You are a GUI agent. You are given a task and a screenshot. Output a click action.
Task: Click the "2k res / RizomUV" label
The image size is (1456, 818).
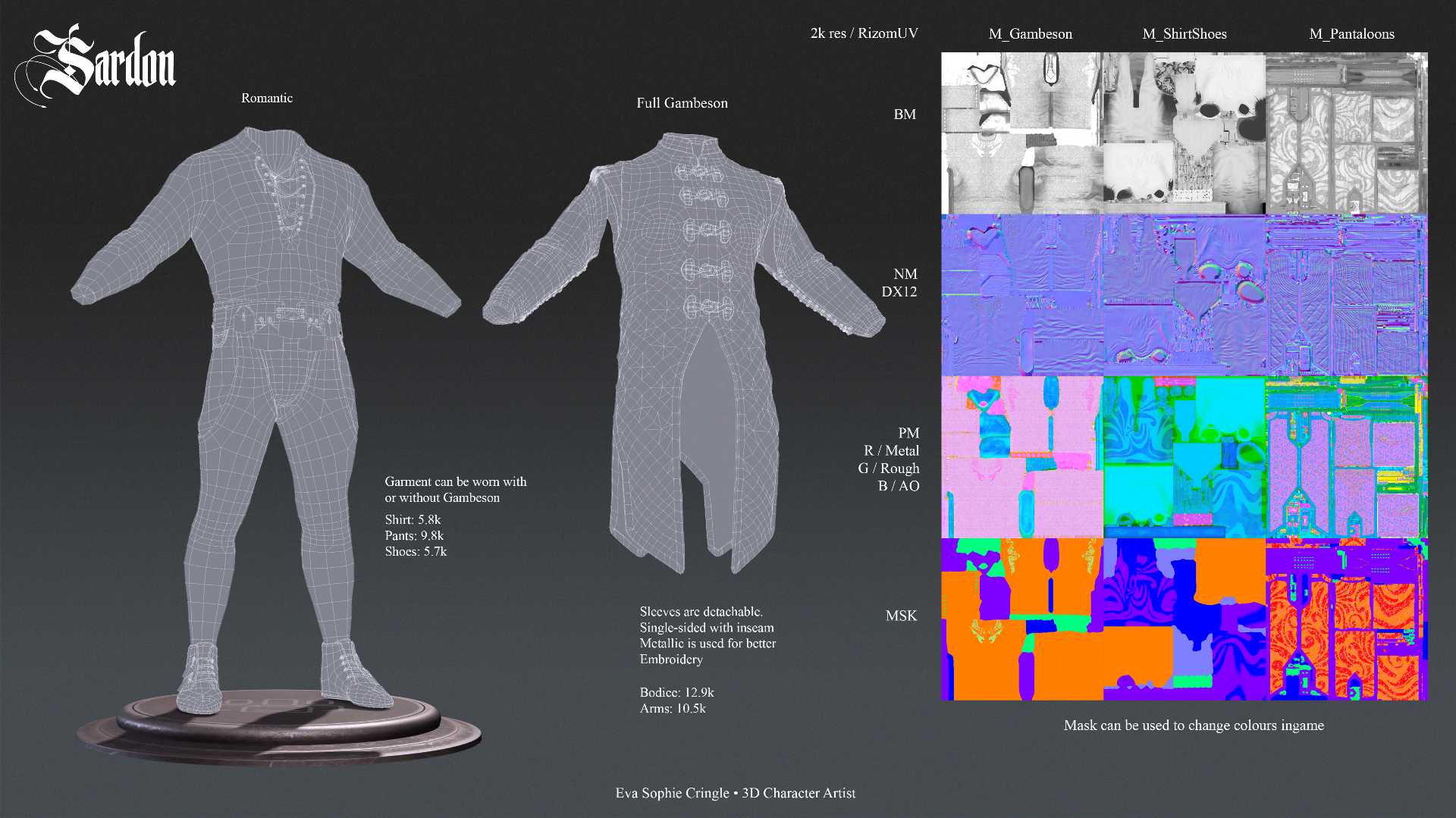[x=864, y=33]
